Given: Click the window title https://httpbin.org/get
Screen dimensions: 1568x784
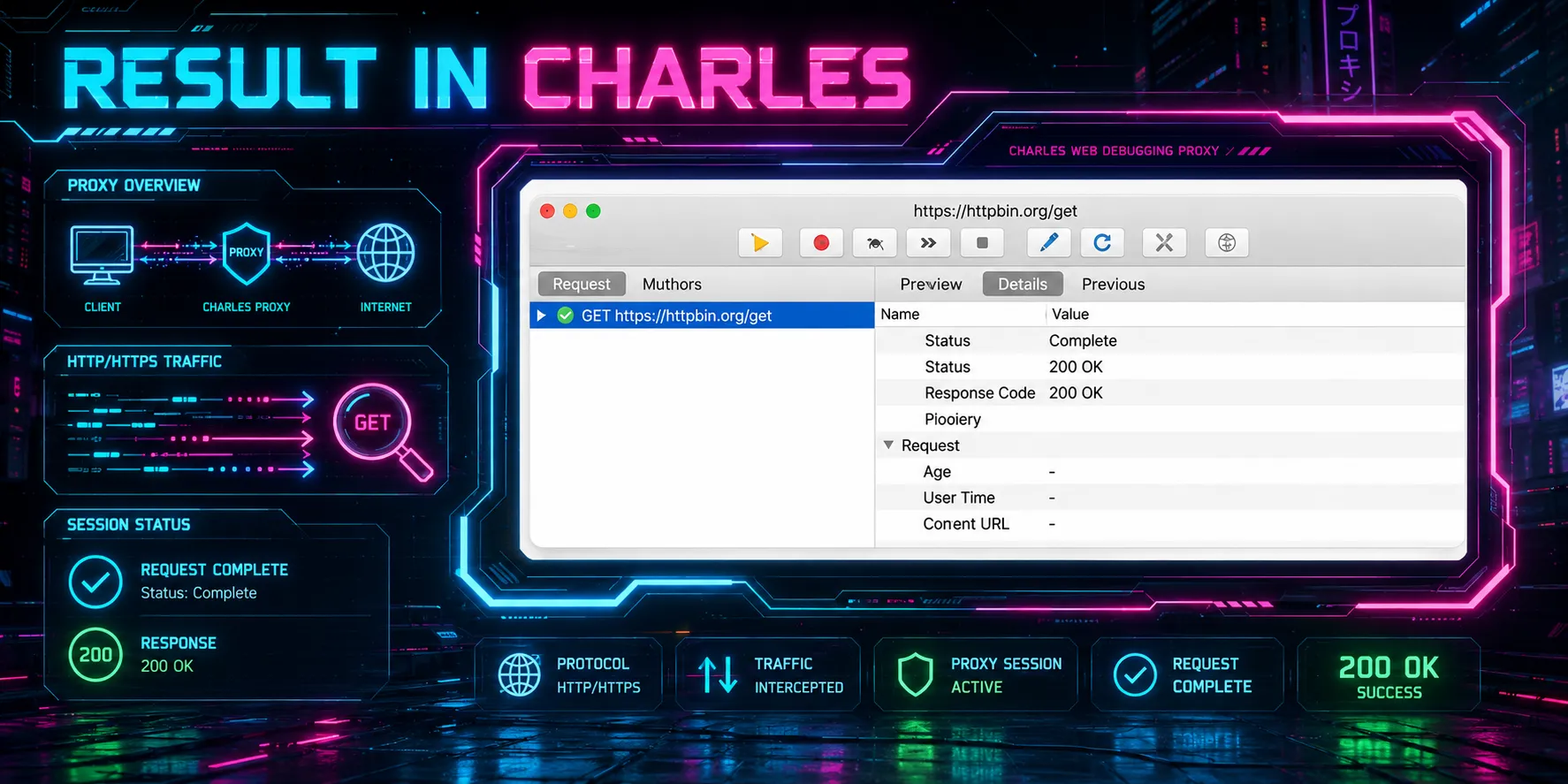Looking at the screenshot, I should (995, 210).
